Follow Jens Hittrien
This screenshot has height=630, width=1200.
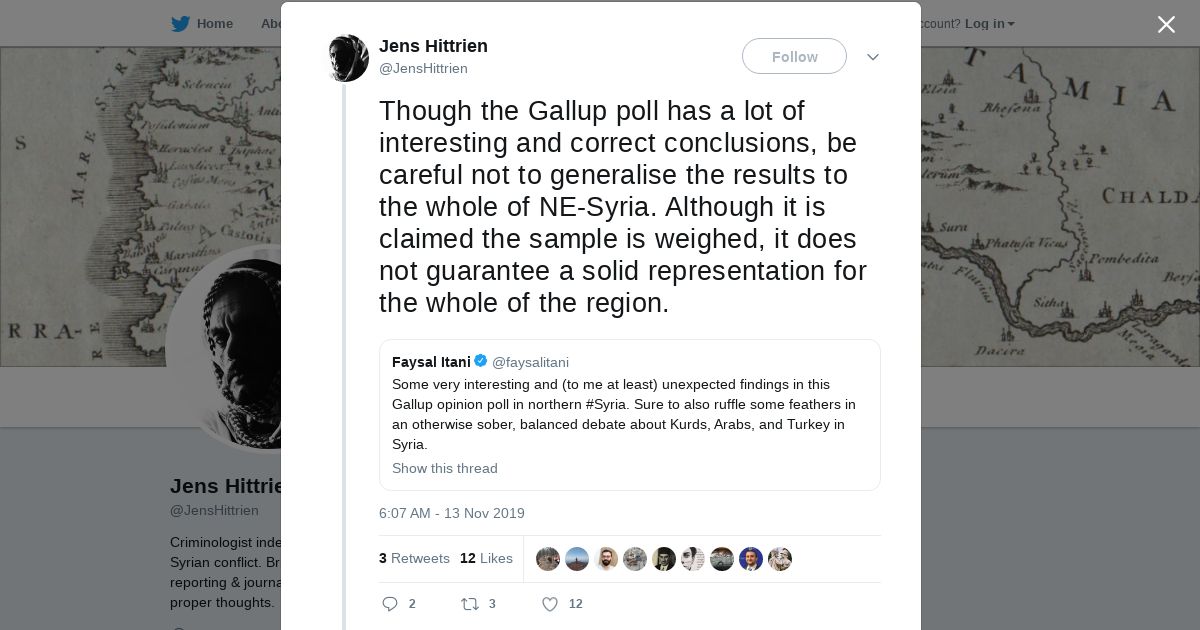pos(794,57)
